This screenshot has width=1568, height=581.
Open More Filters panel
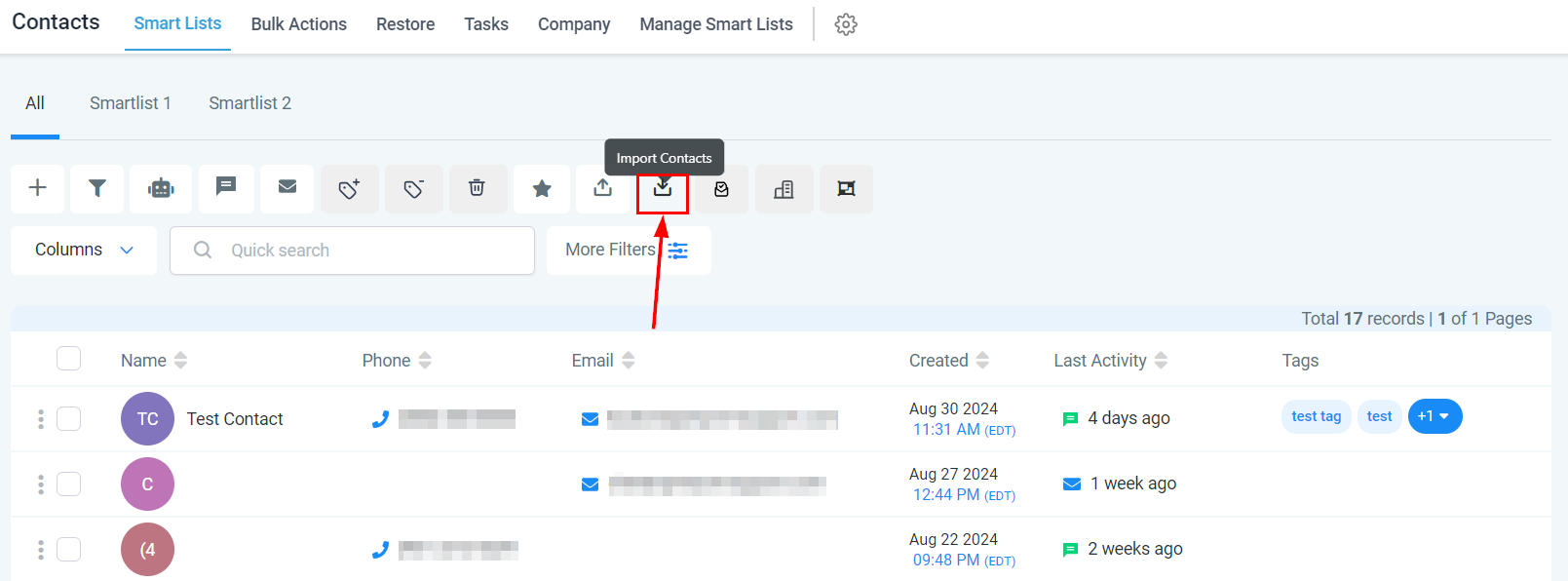click(x=628, y=251)
